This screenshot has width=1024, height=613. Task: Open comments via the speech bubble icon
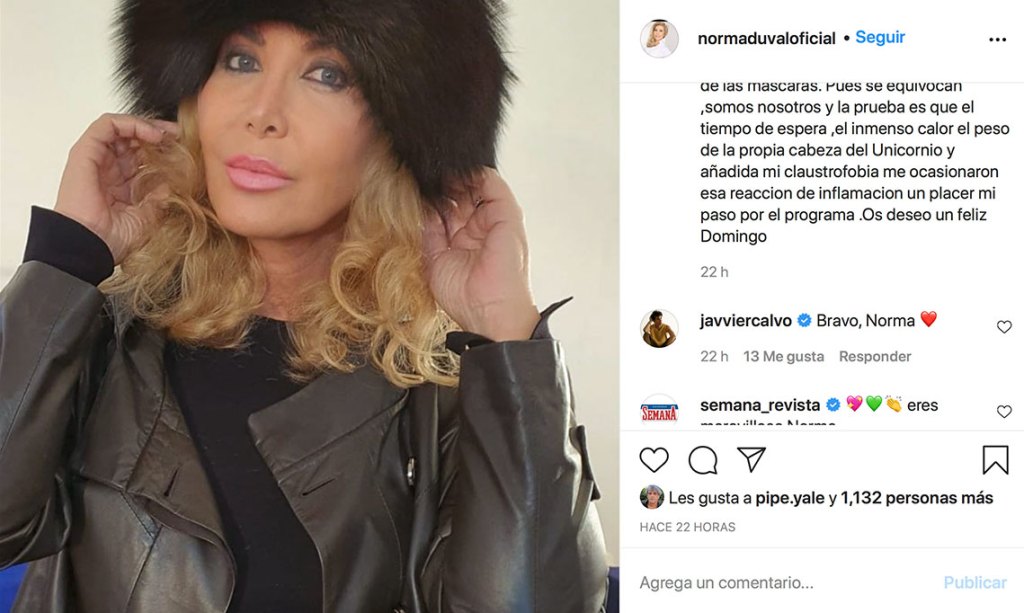tap(703, 460)
